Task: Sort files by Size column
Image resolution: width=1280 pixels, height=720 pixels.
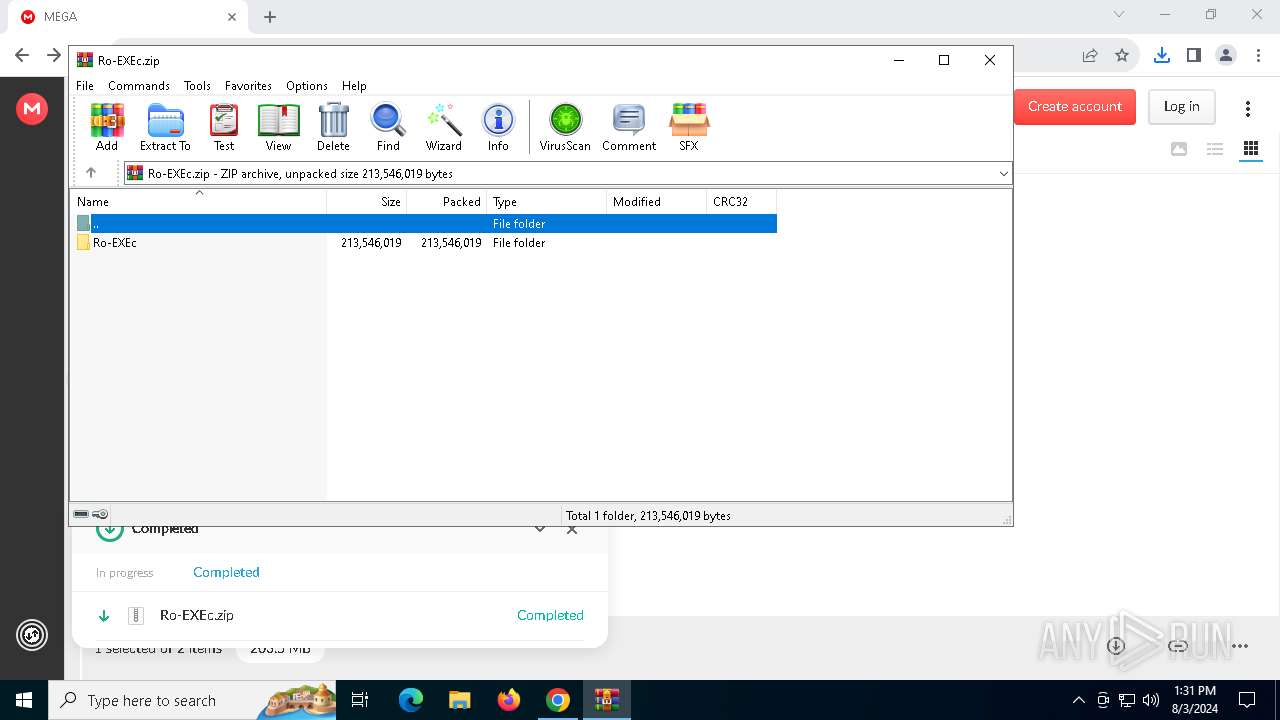Action: [x=367, y=201]
